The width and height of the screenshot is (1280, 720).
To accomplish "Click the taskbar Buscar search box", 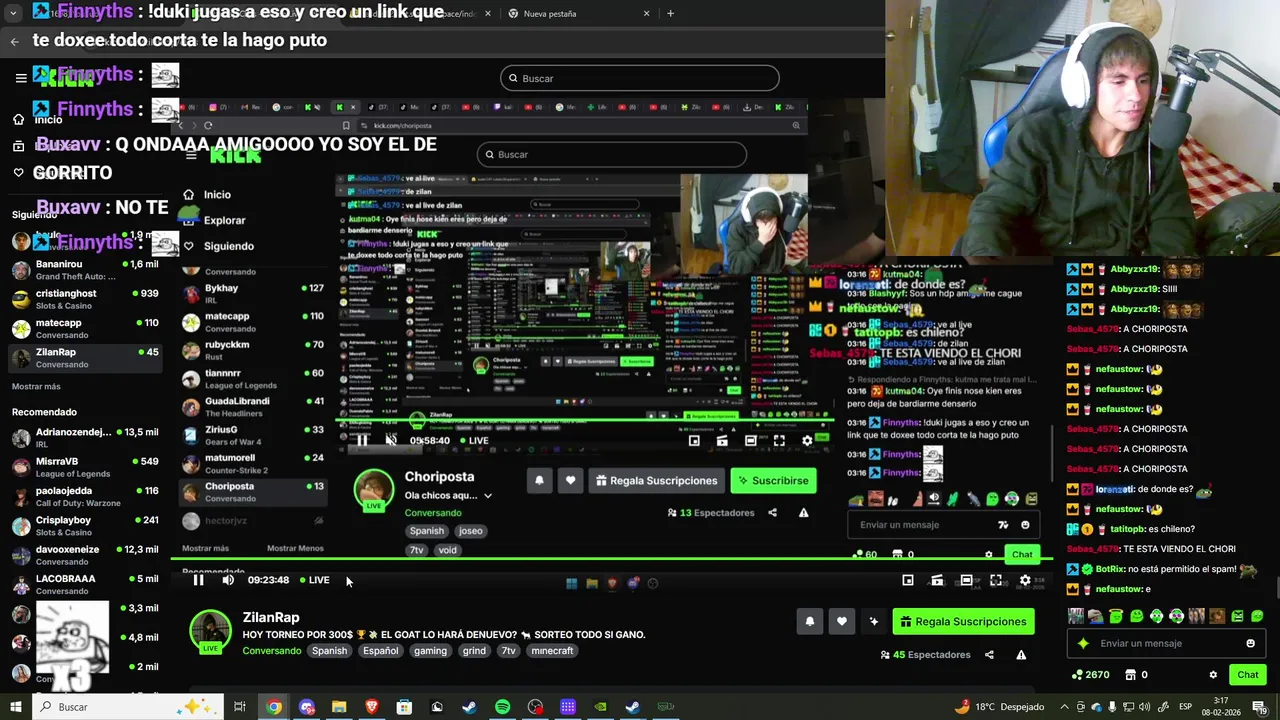I will tap(128, 707).
